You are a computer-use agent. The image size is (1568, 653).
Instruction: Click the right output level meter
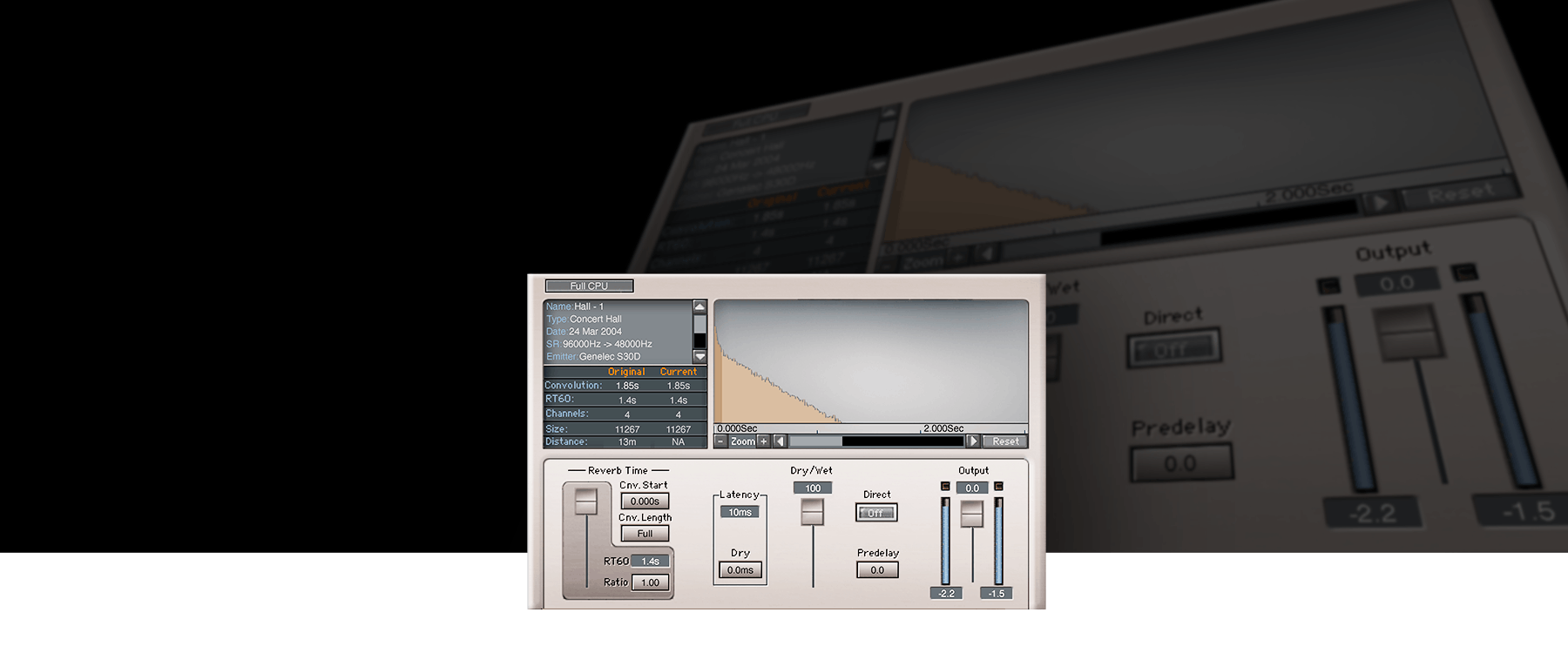[x=998, y=541]
